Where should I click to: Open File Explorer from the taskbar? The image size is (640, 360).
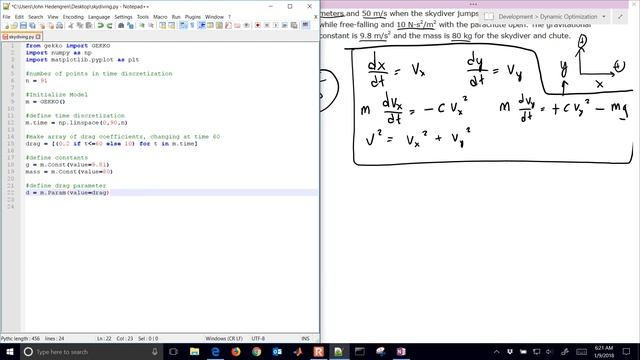tap(194, 351)
